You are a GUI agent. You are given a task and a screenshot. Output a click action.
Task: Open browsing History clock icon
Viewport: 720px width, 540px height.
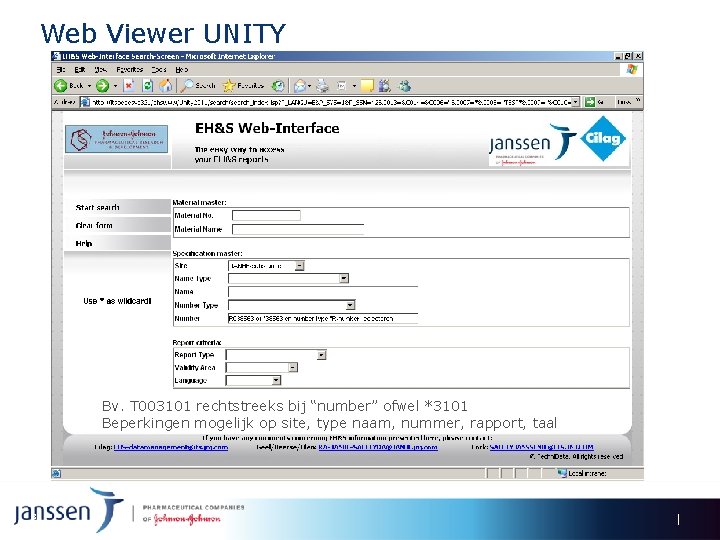pos(278,86)
